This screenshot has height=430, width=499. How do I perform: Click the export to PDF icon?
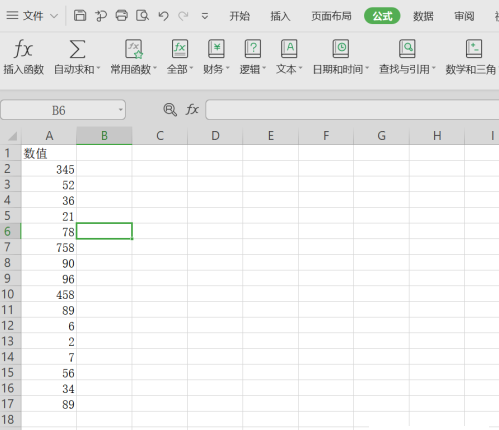coord(101,16)
